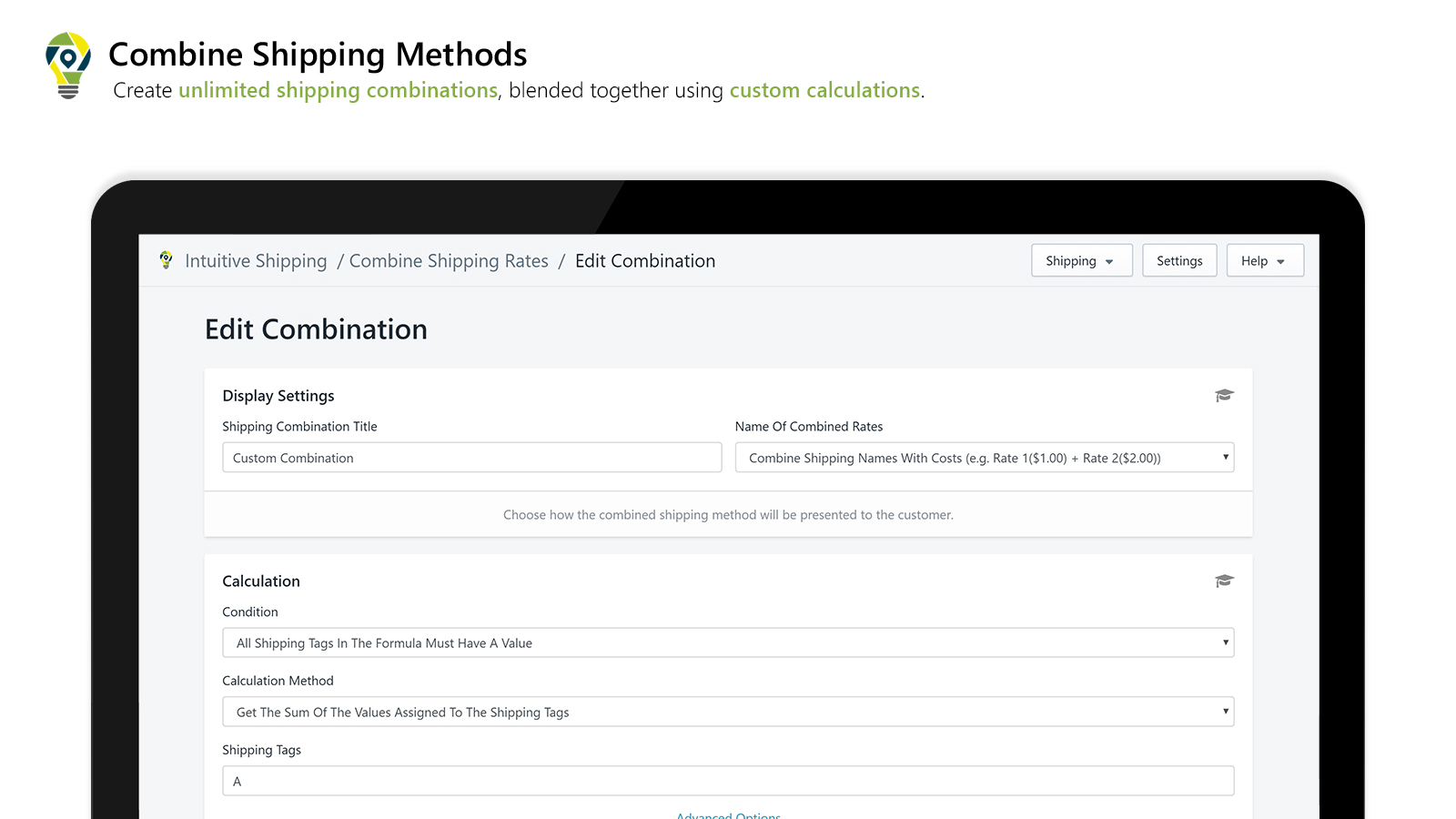Screen dimensions: 1456x819
Task: Open the Settings page
Action: [1179, 260]
